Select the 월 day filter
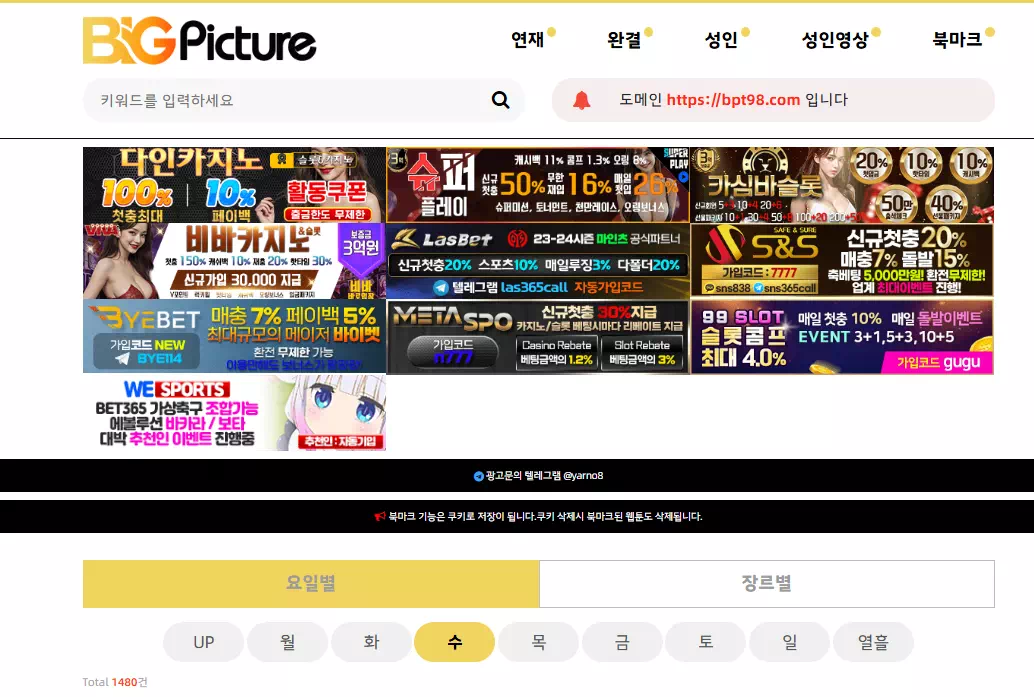 (x=288, y=642)
